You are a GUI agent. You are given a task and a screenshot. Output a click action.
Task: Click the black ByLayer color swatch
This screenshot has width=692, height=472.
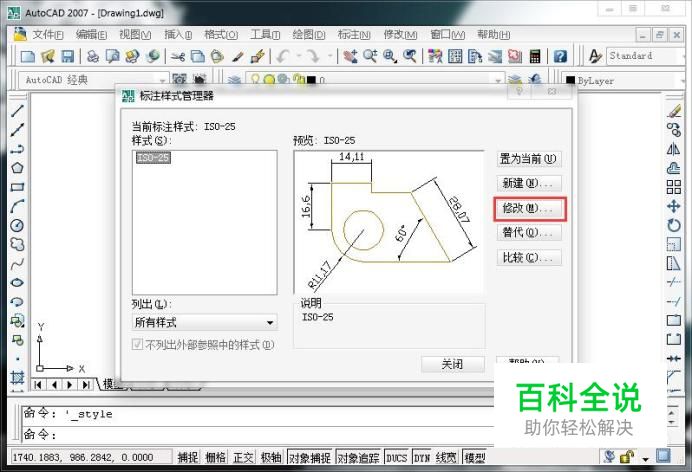(570, 81)
